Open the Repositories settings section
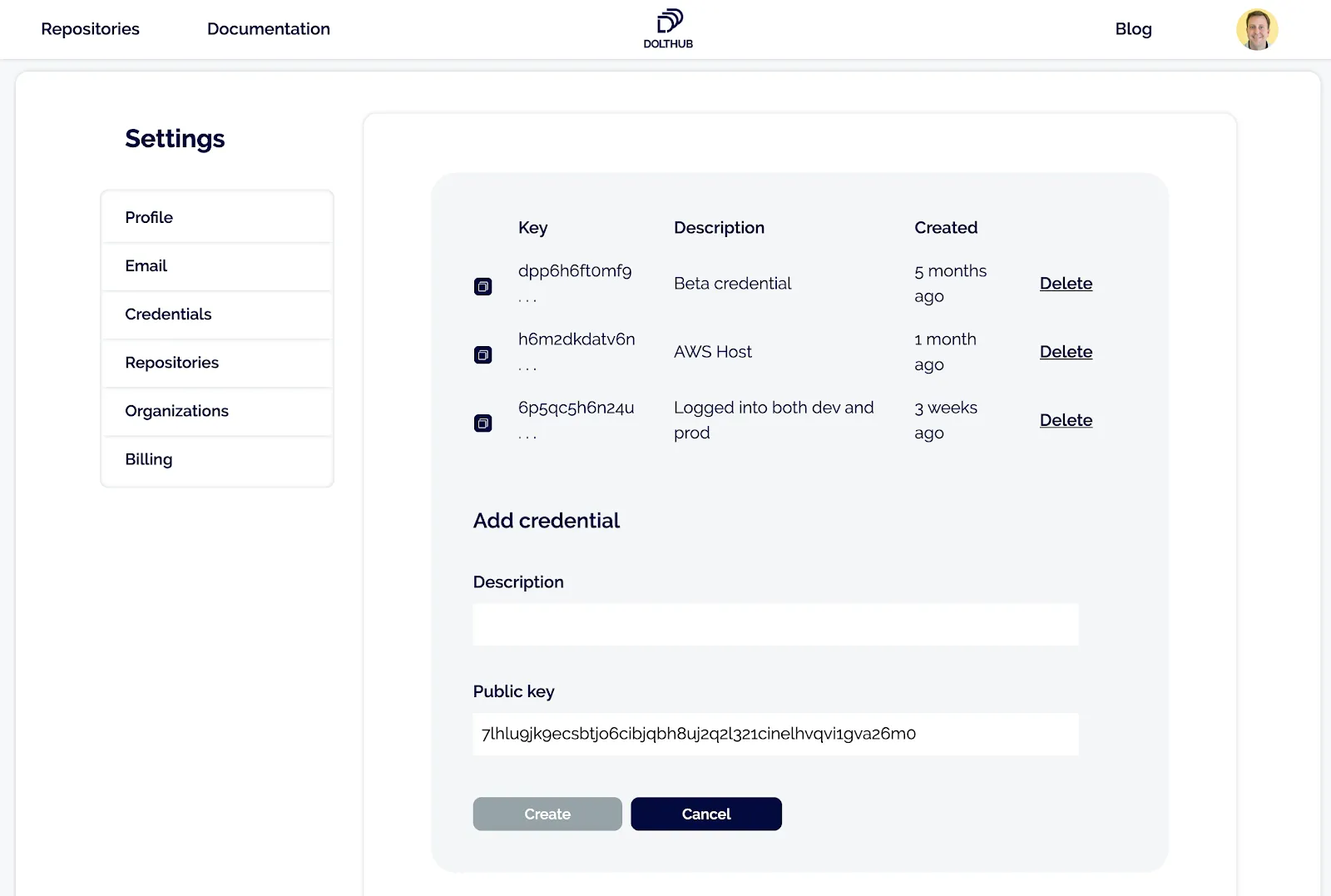The width and height of the screenshot is (1331, 896). tap(171, 362)
